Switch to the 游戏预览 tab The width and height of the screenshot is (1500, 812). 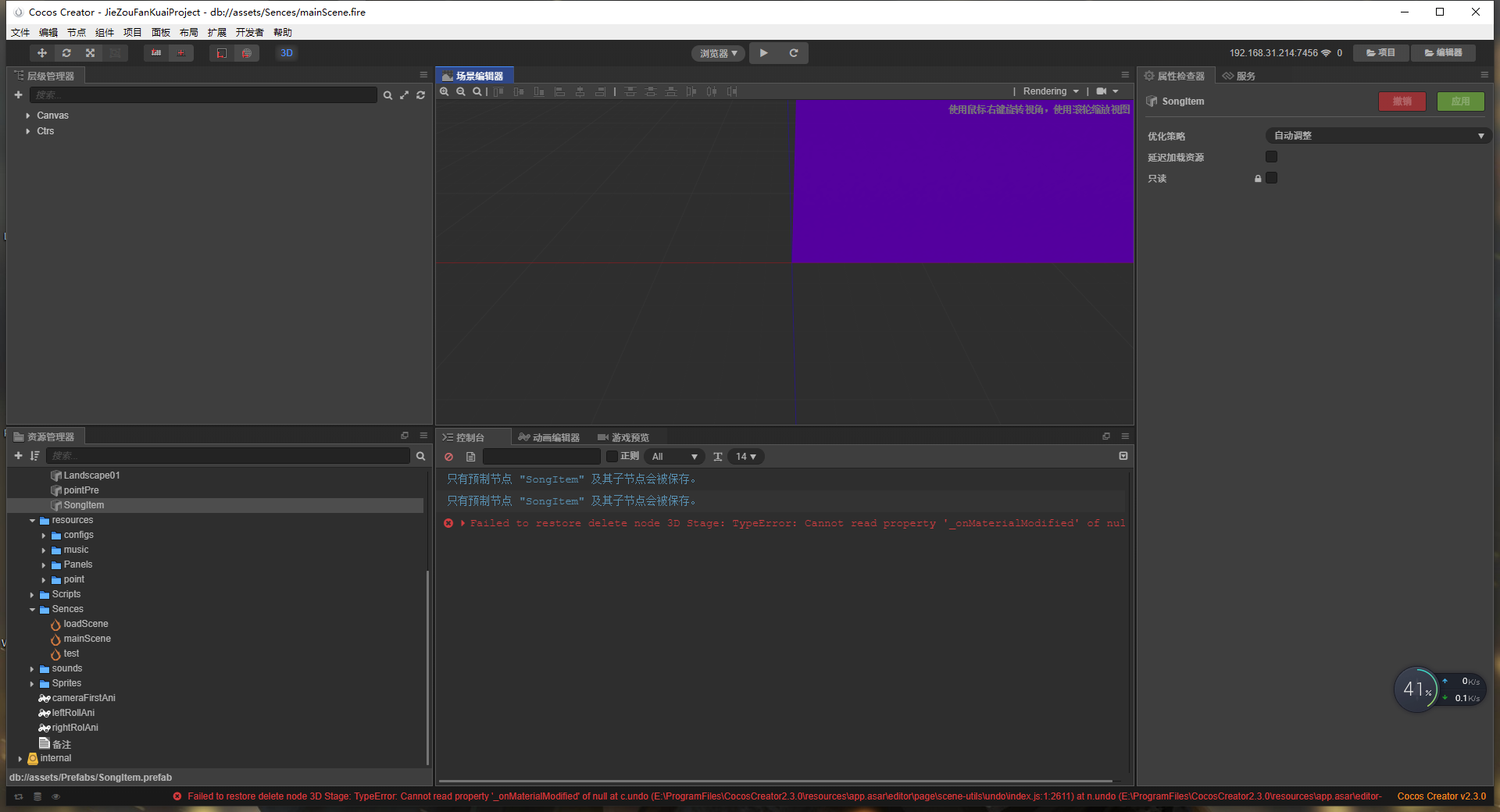623,437
